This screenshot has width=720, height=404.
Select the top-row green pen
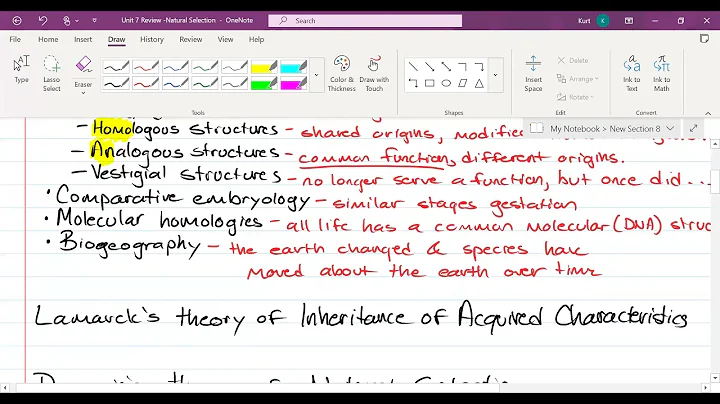coord(205,67)
